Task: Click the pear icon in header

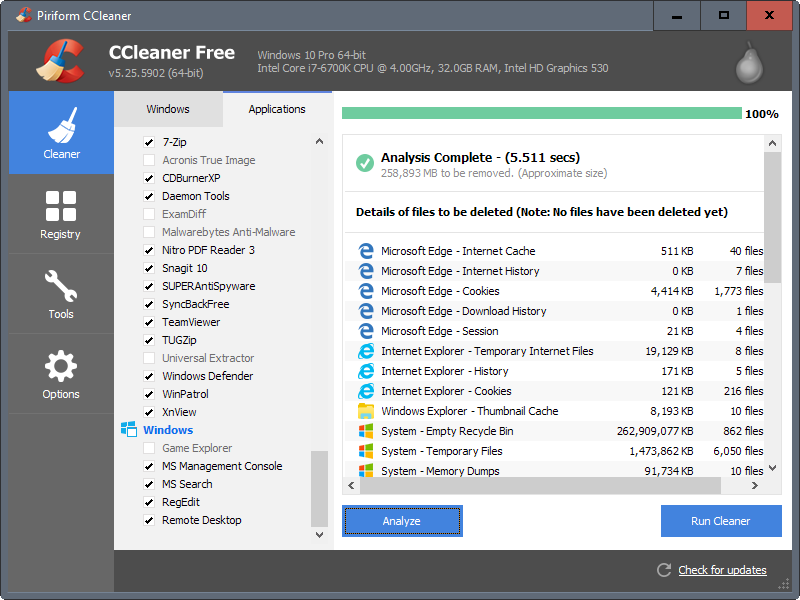Action: tap(749, 63)
